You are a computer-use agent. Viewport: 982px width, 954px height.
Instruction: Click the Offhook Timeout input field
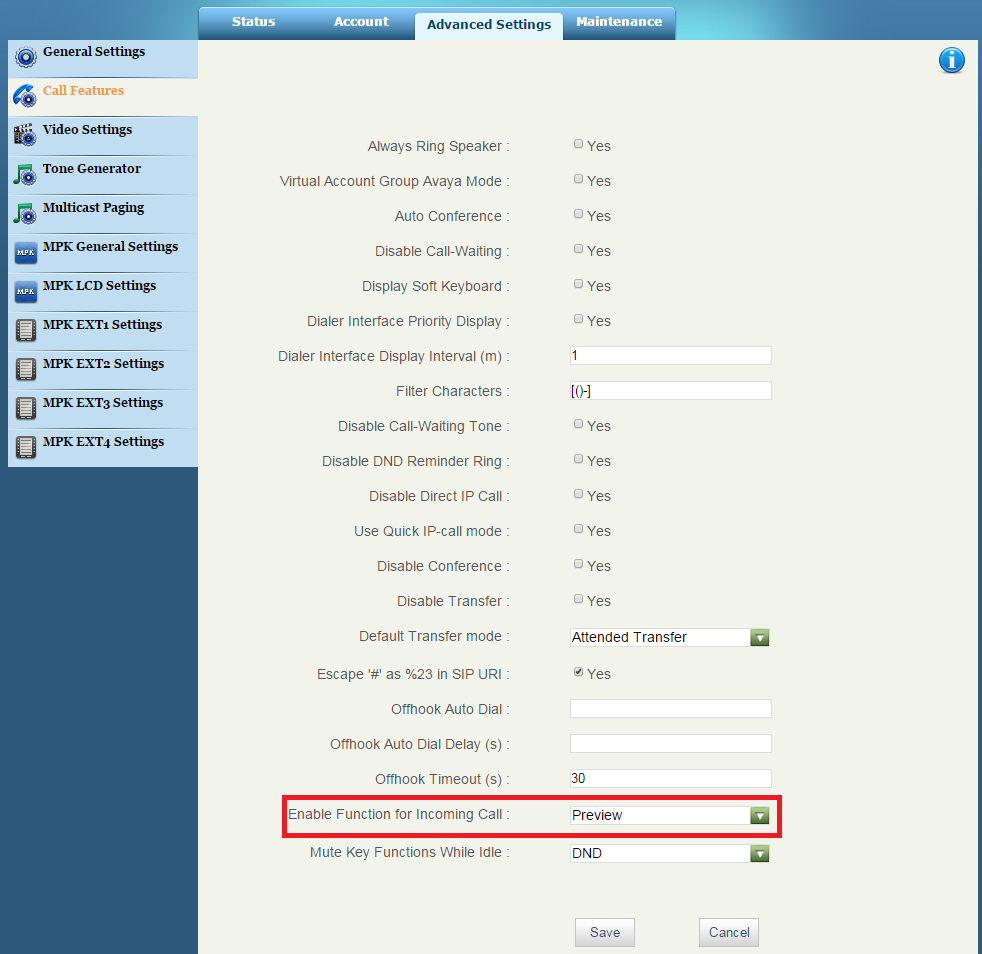pyautogui.click(x=670, y=778)
